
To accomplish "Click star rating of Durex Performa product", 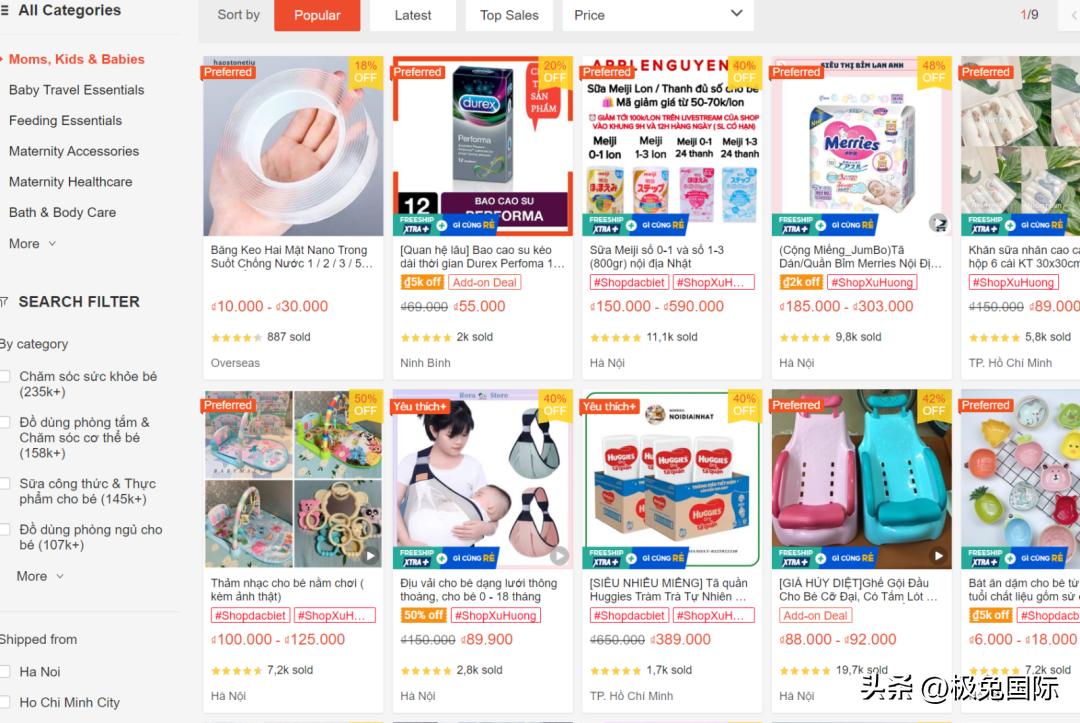I will tap(426, 337).
